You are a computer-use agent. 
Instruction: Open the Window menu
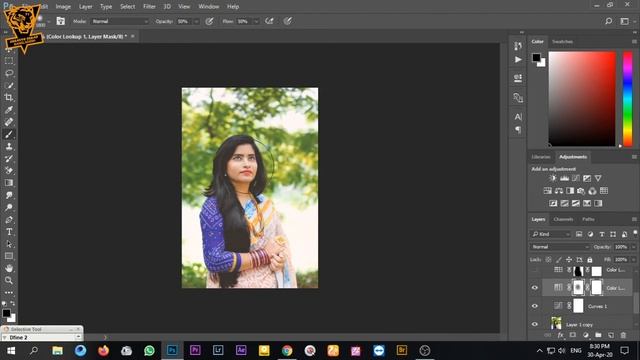pos(209,7)
